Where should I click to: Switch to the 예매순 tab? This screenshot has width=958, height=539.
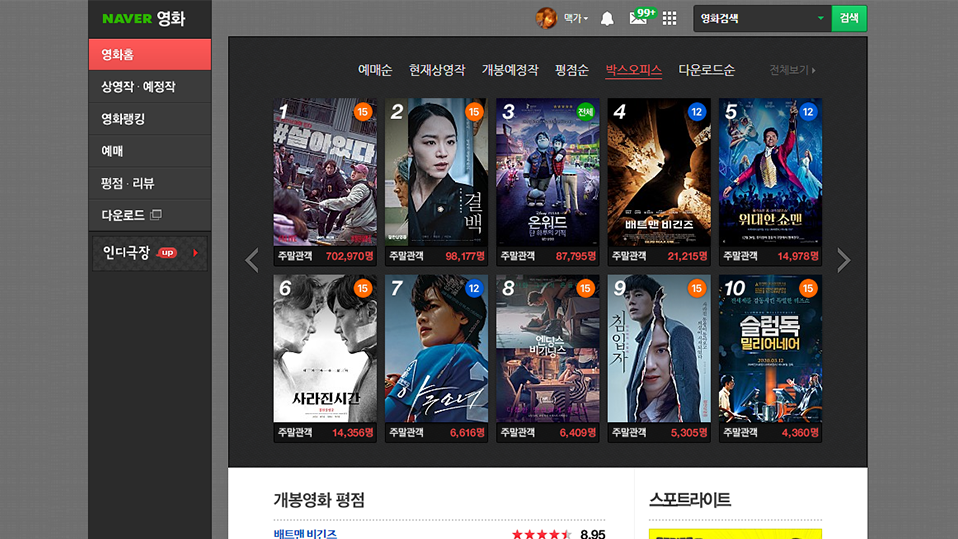click(x=375, y=70)
